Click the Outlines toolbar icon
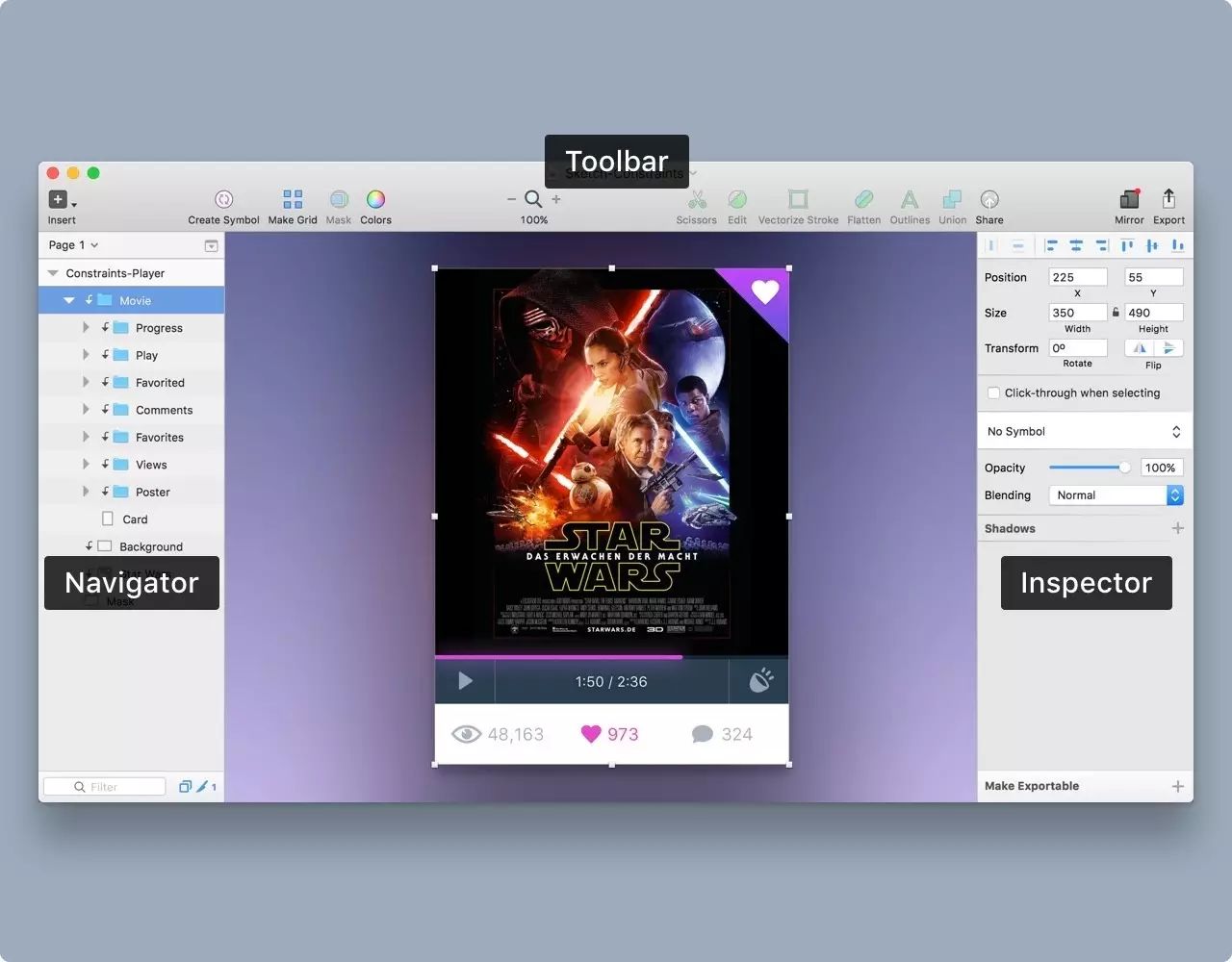1232x962 pixels. (x=910, y=199)
